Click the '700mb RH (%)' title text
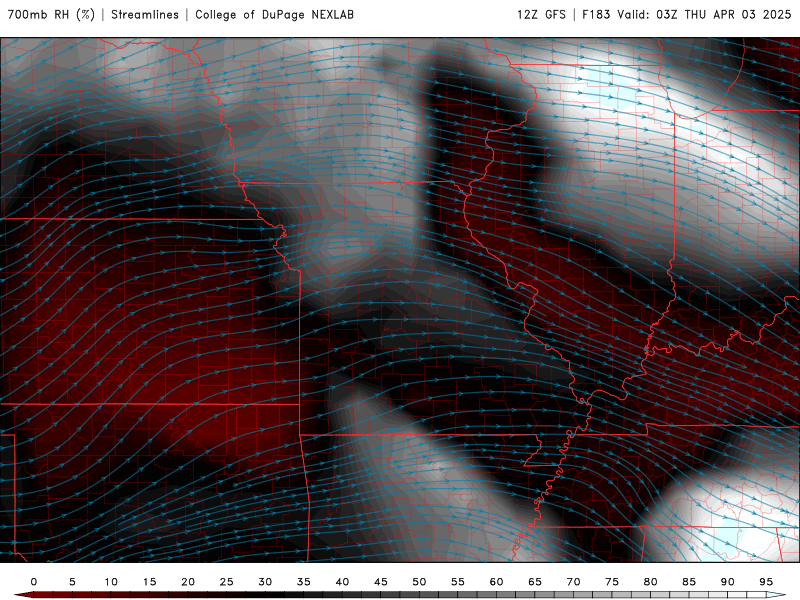The image size is (800, 600). point(51,15)
